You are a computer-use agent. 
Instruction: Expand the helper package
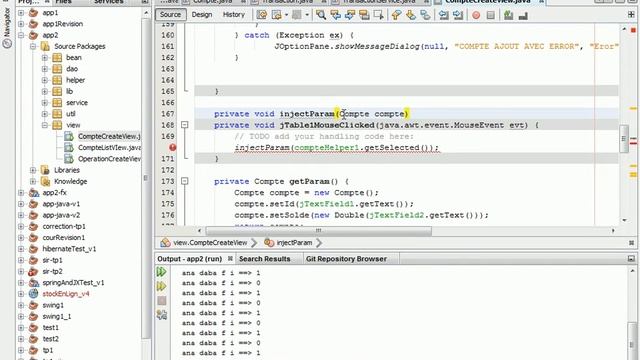click(45, 80)
